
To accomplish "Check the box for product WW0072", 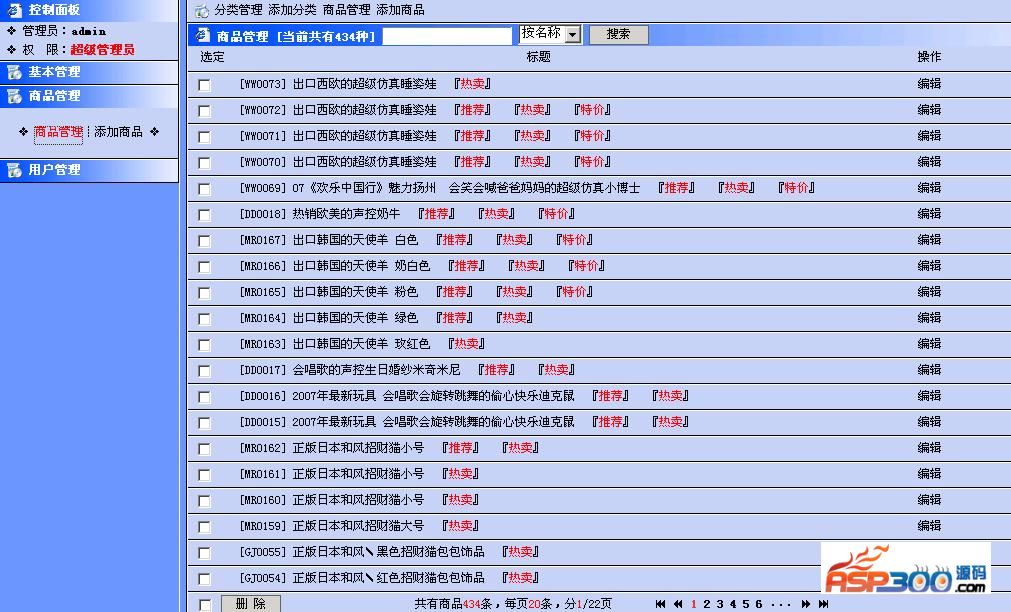I will coord(204,111).
